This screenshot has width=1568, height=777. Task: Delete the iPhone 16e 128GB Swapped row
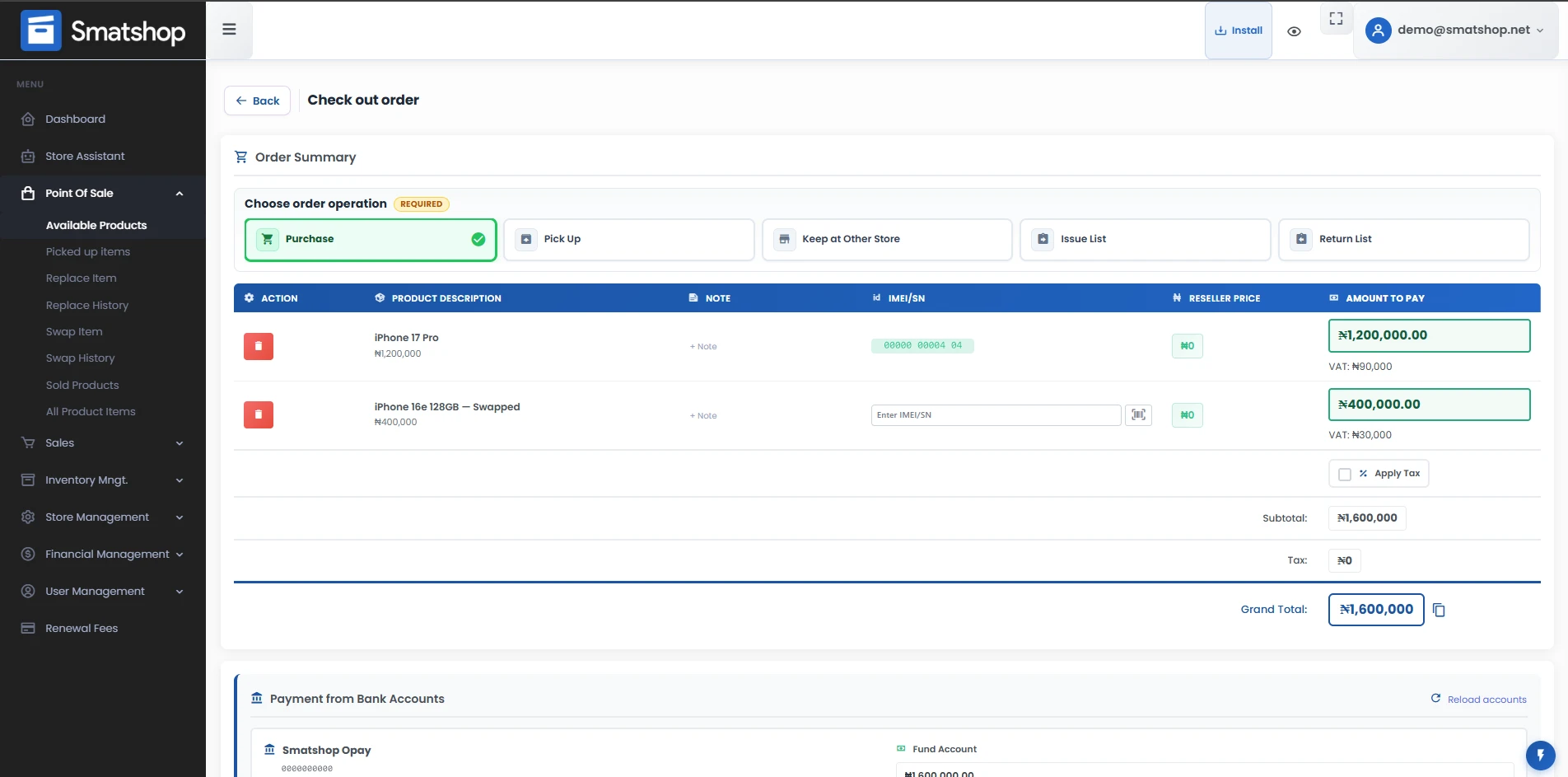coord(259,414)
